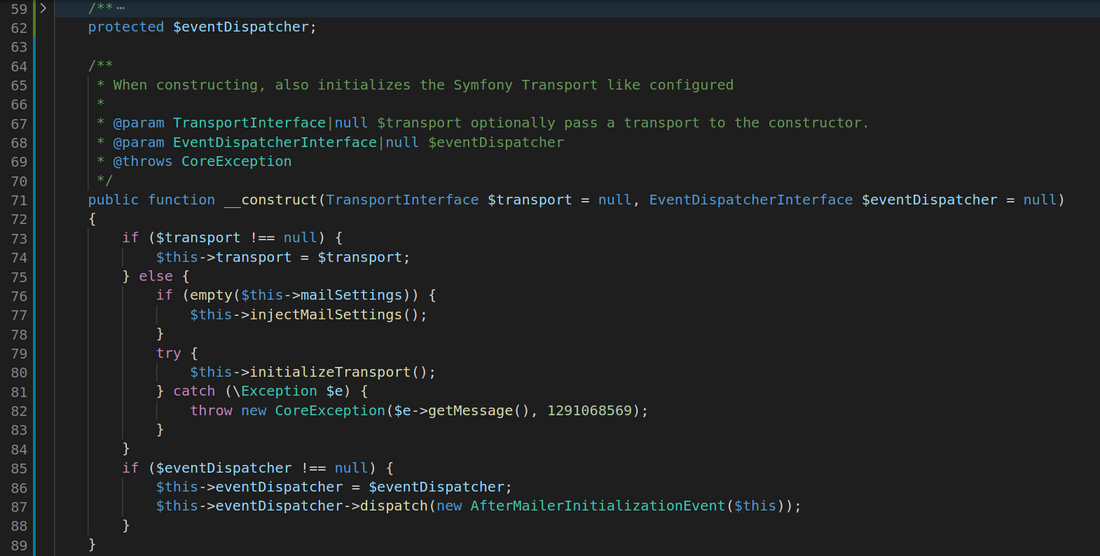
Task: Click CoreException in the throw statement
Action: point(329,411)
